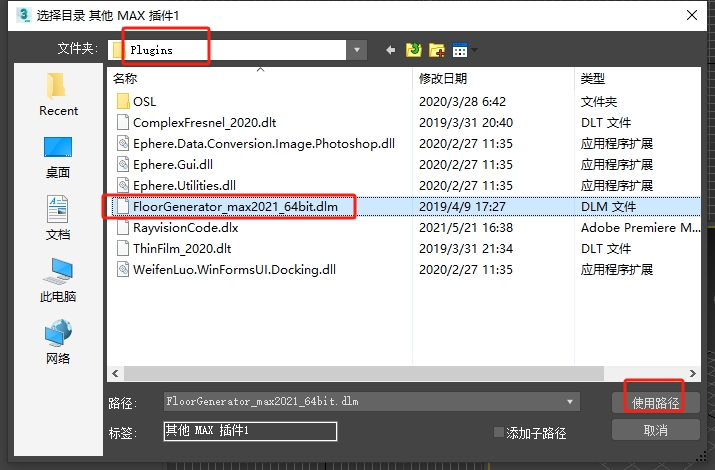This screenshot has height=470, width=715.
Task: Click the 使用路径 button
Action: tap(655, 403)
